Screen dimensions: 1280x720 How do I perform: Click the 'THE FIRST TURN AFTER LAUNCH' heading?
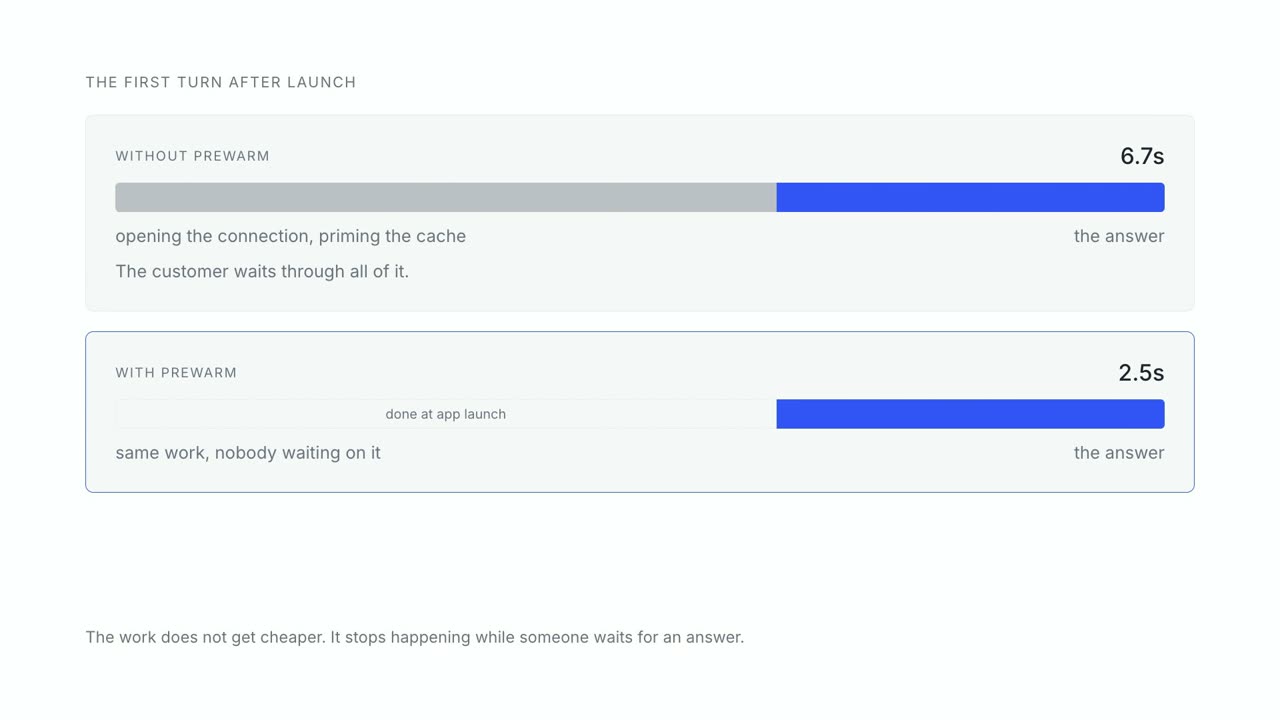pyautogui.click(x=221, y=82)
